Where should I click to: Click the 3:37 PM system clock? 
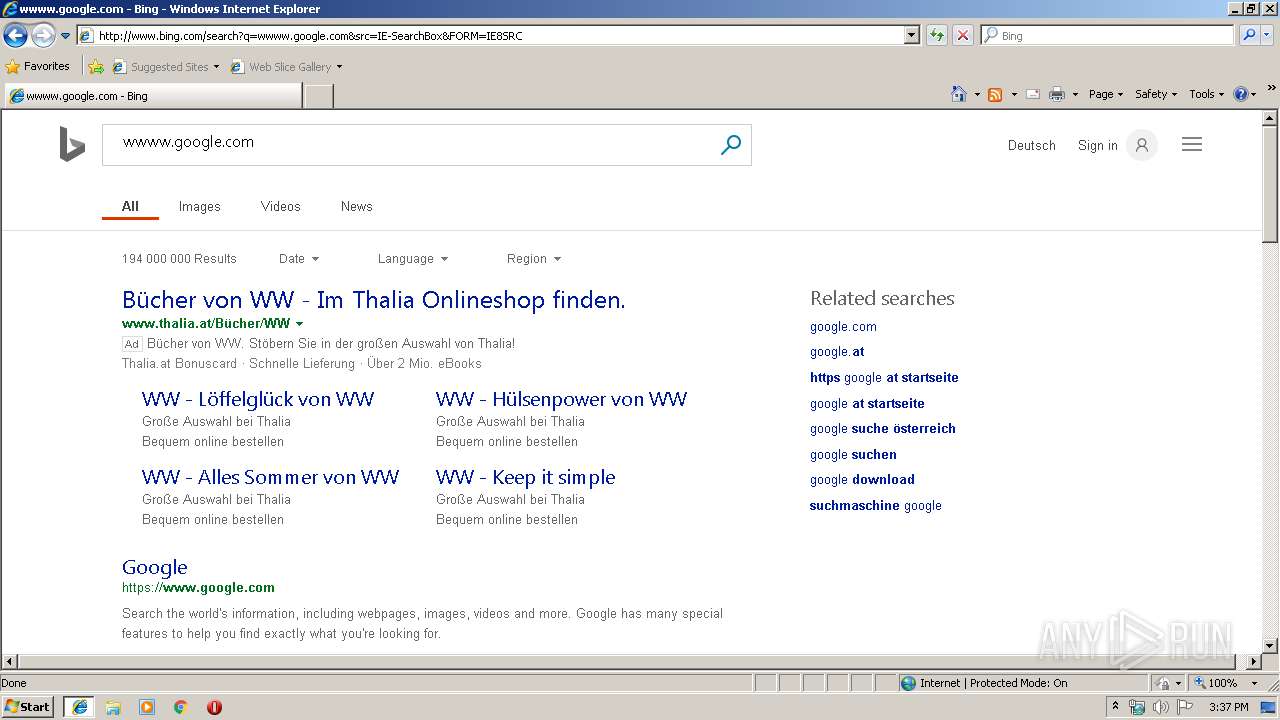coord(1228,707)
